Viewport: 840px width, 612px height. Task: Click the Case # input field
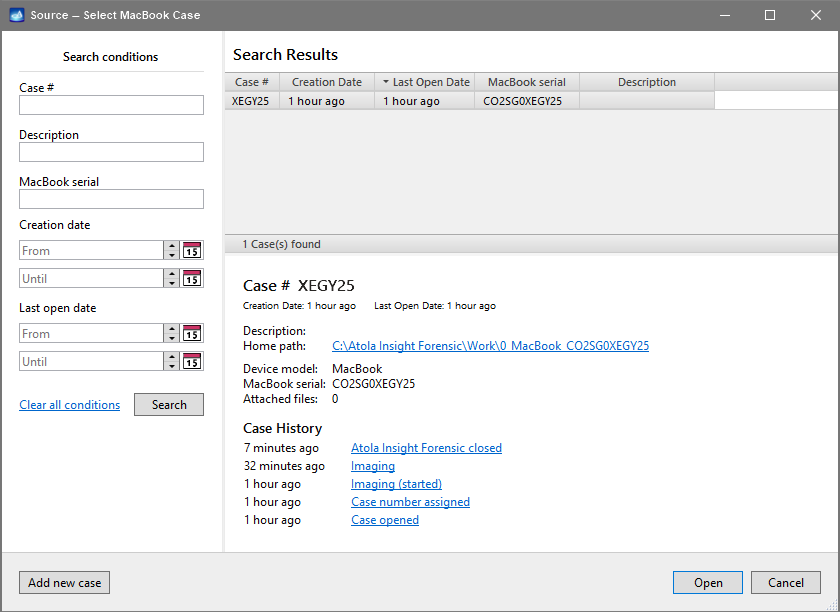pos(111,105)
